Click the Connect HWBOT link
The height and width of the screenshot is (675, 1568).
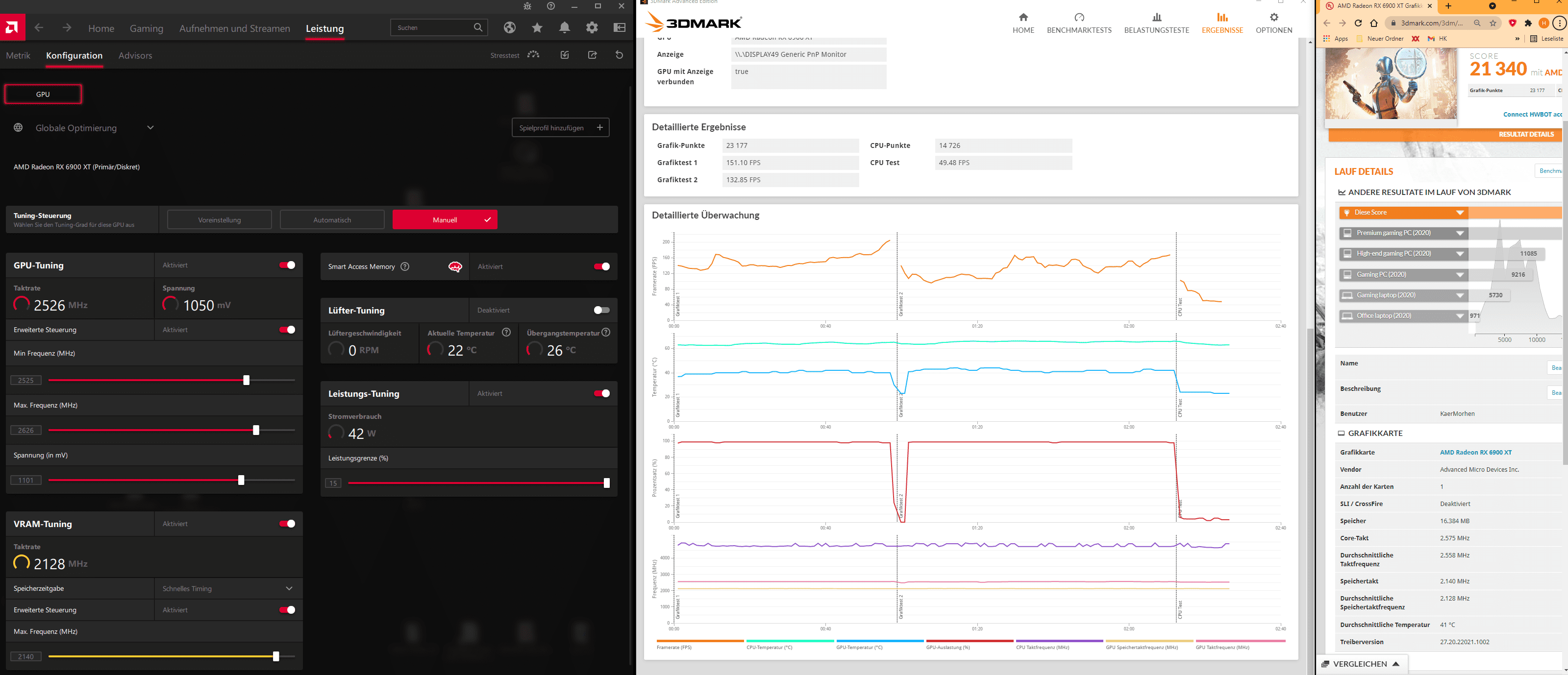pos(1532,114)
